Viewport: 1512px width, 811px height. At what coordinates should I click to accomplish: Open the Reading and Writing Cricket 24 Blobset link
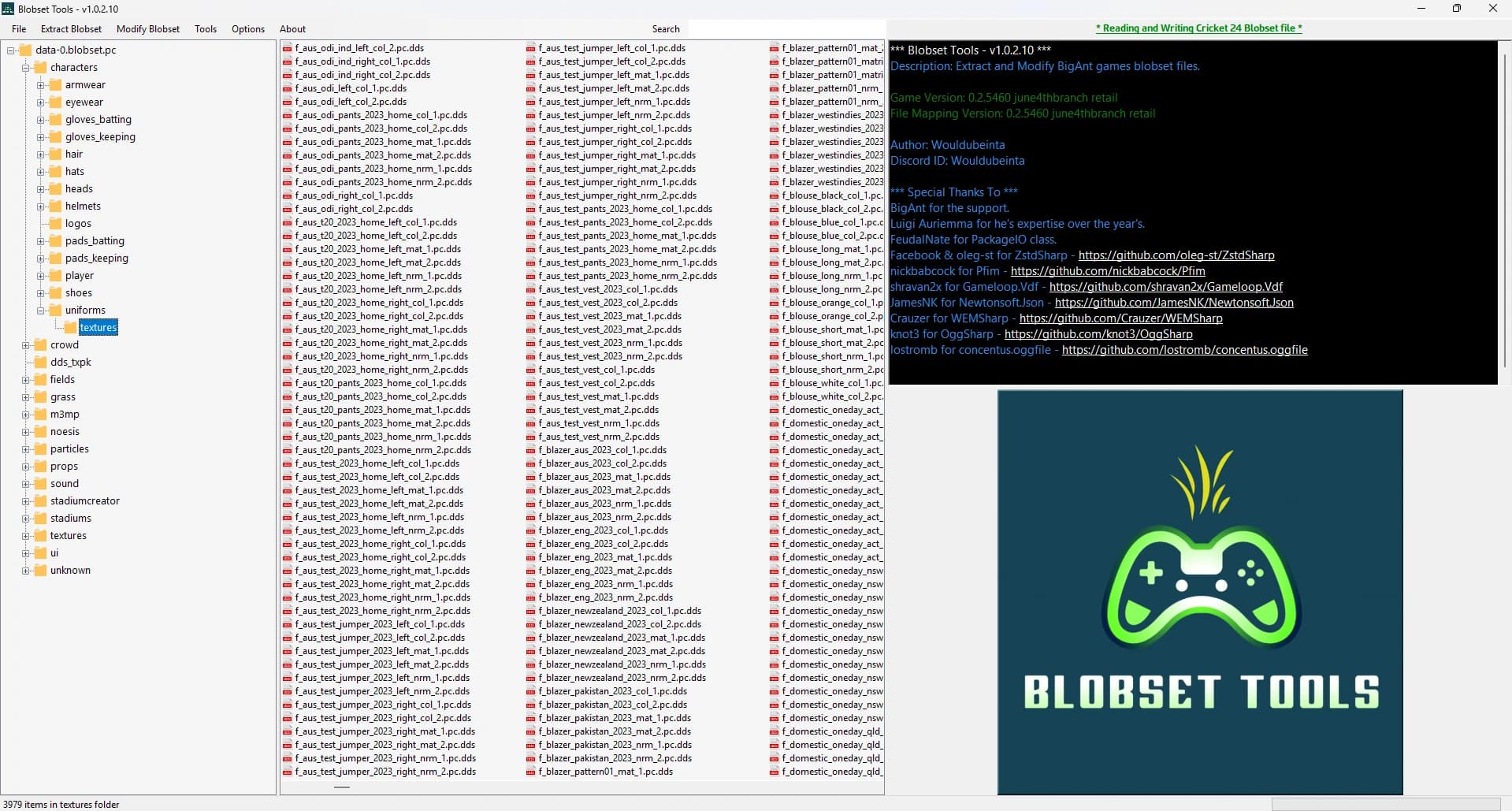coord(1198,28)
